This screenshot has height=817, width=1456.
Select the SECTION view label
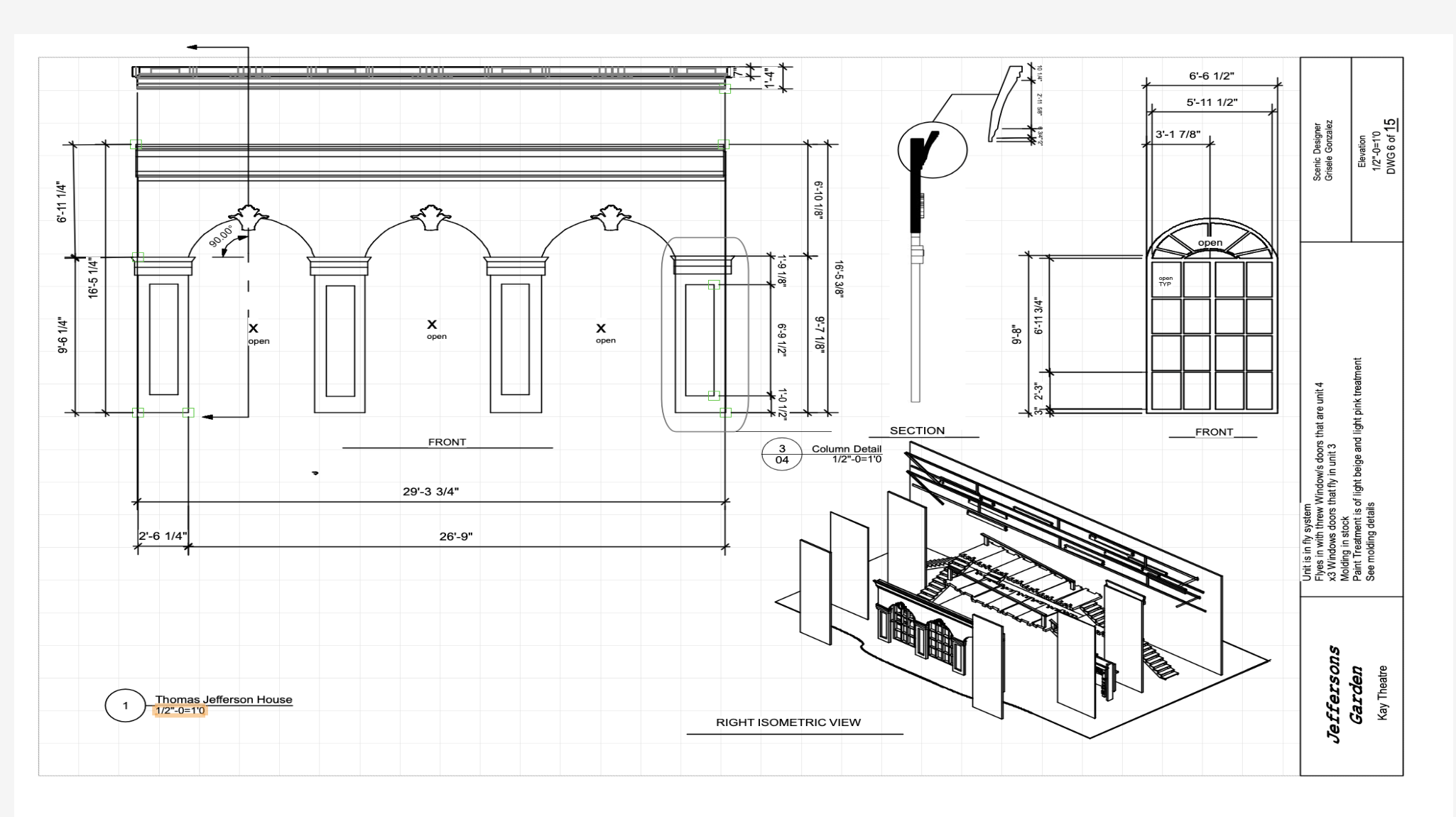[x=917, y=431]
